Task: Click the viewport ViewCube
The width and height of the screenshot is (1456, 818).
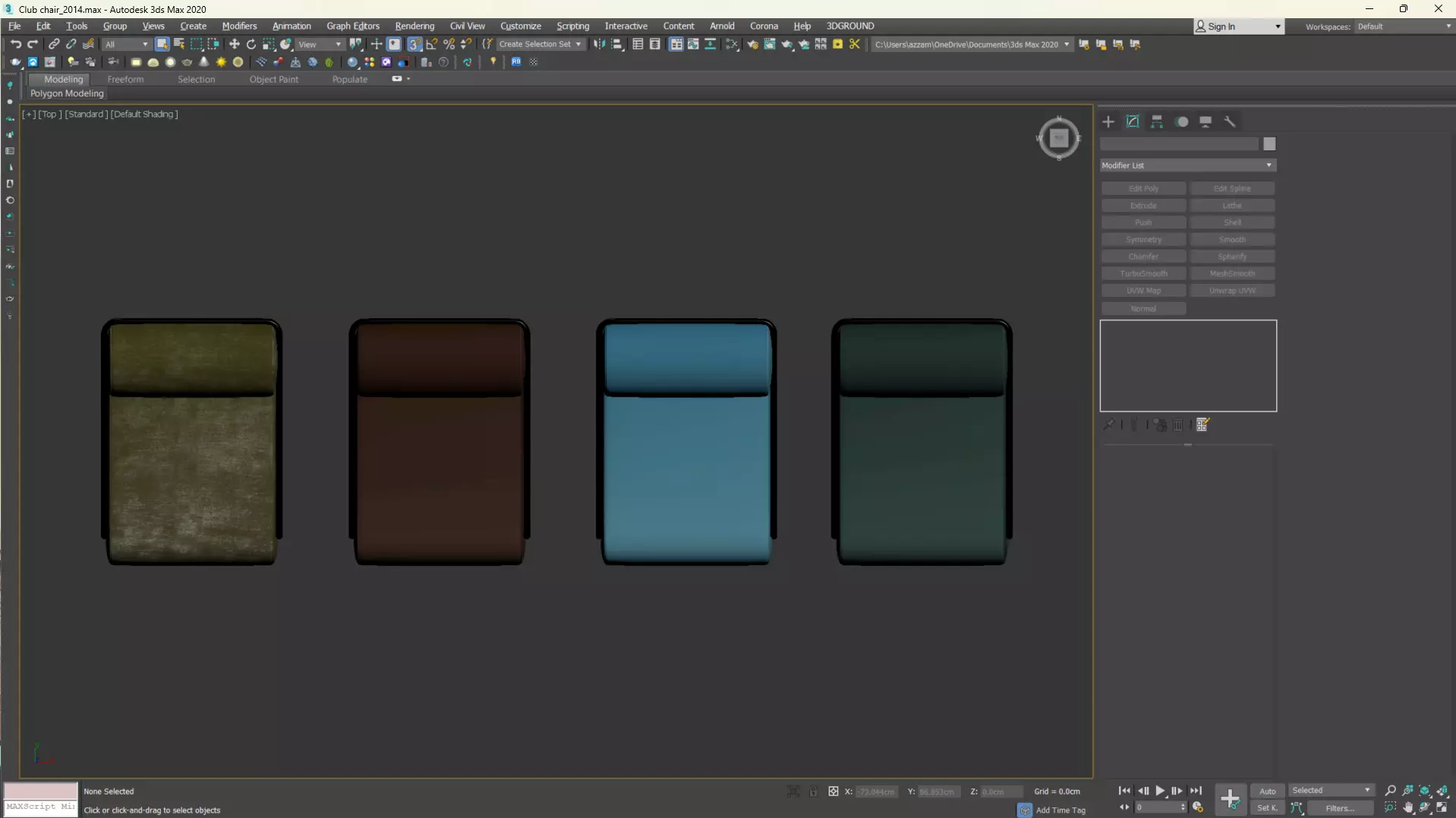Action: (1058, 138)
